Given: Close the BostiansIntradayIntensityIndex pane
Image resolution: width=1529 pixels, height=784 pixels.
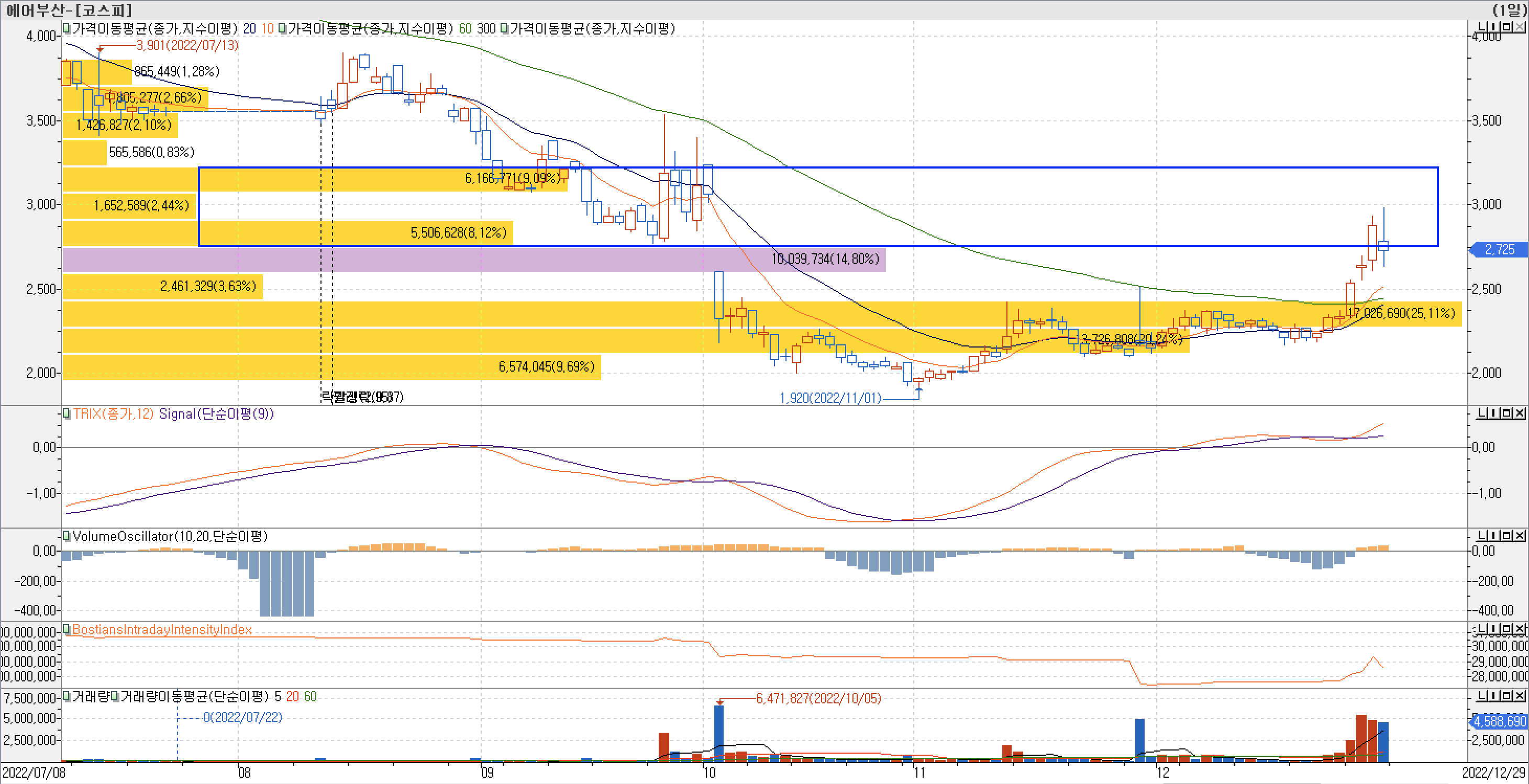Looking at the screenshot, I should (x=1520, y=629).
